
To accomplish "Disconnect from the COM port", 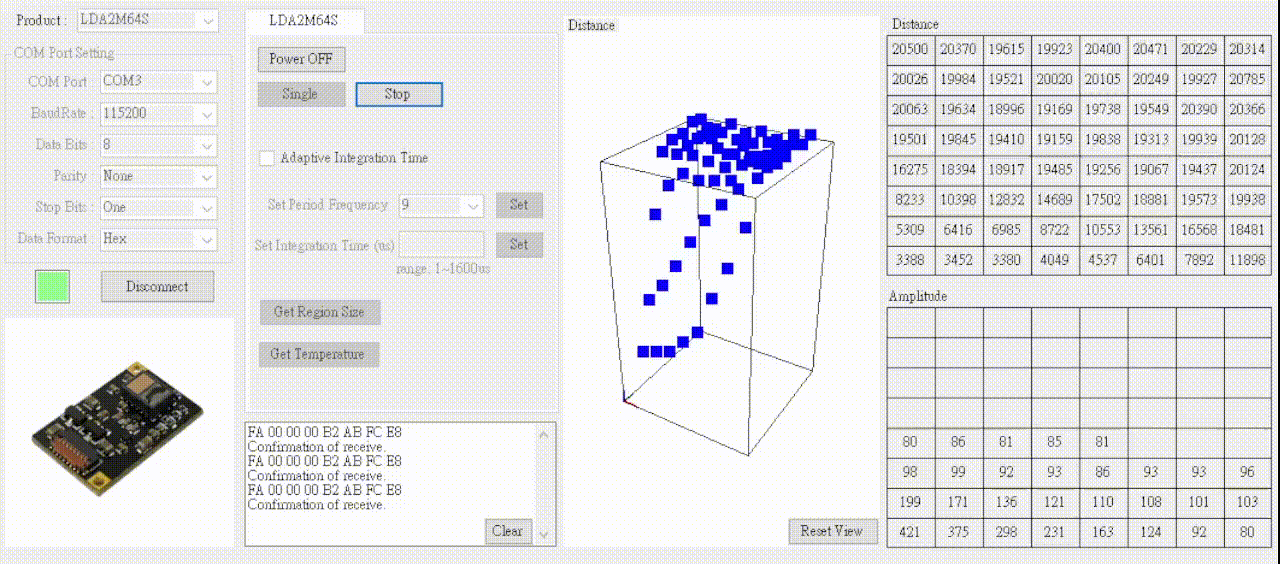I will point(157,287).
